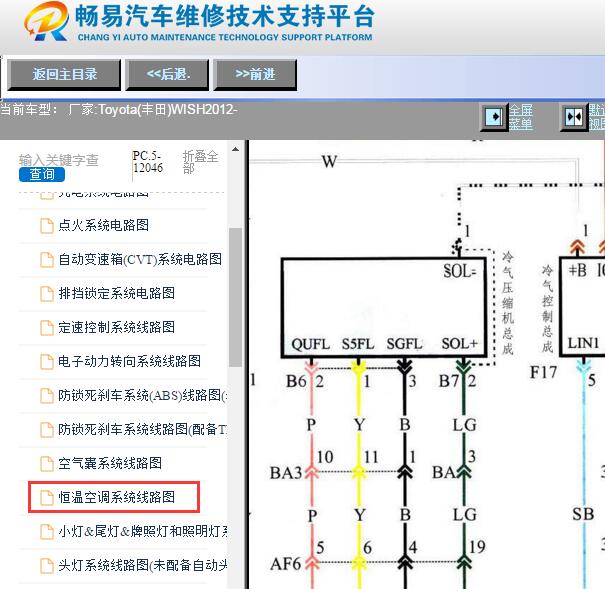Open 自动变速箱(CVT)系统电路图
Image resolution: width=605 pixels, height=589 pixels.
(140, 259)
